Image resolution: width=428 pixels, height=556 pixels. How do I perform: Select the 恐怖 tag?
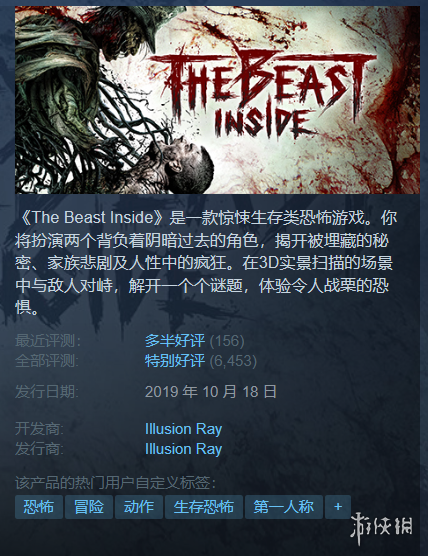click(39, 507)
